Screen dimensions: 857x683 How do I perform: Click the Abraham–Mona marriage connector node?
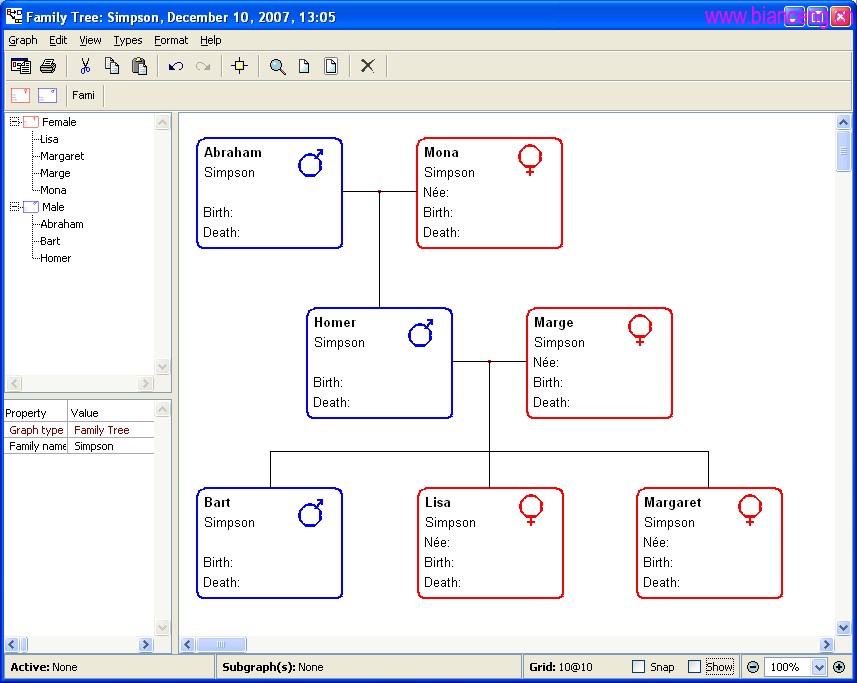click(379, 191)
